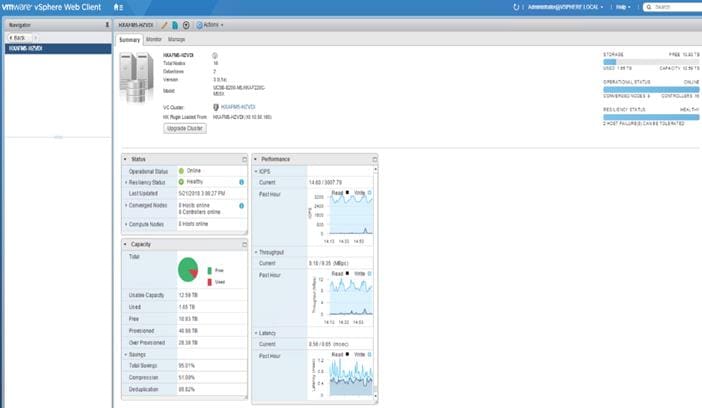Click the Operational Status bar
The image size is (702, 408).
pos(651,90)
